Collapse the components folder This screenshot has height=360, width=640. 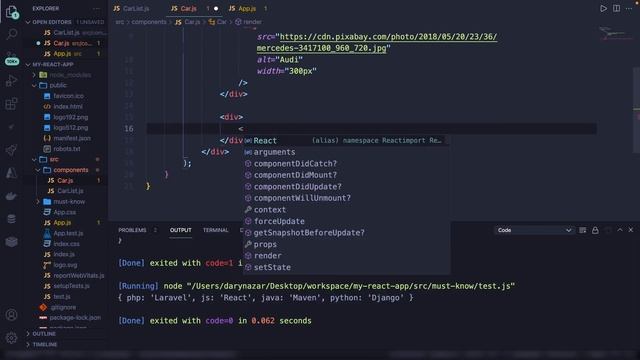[x=65, y=170]
